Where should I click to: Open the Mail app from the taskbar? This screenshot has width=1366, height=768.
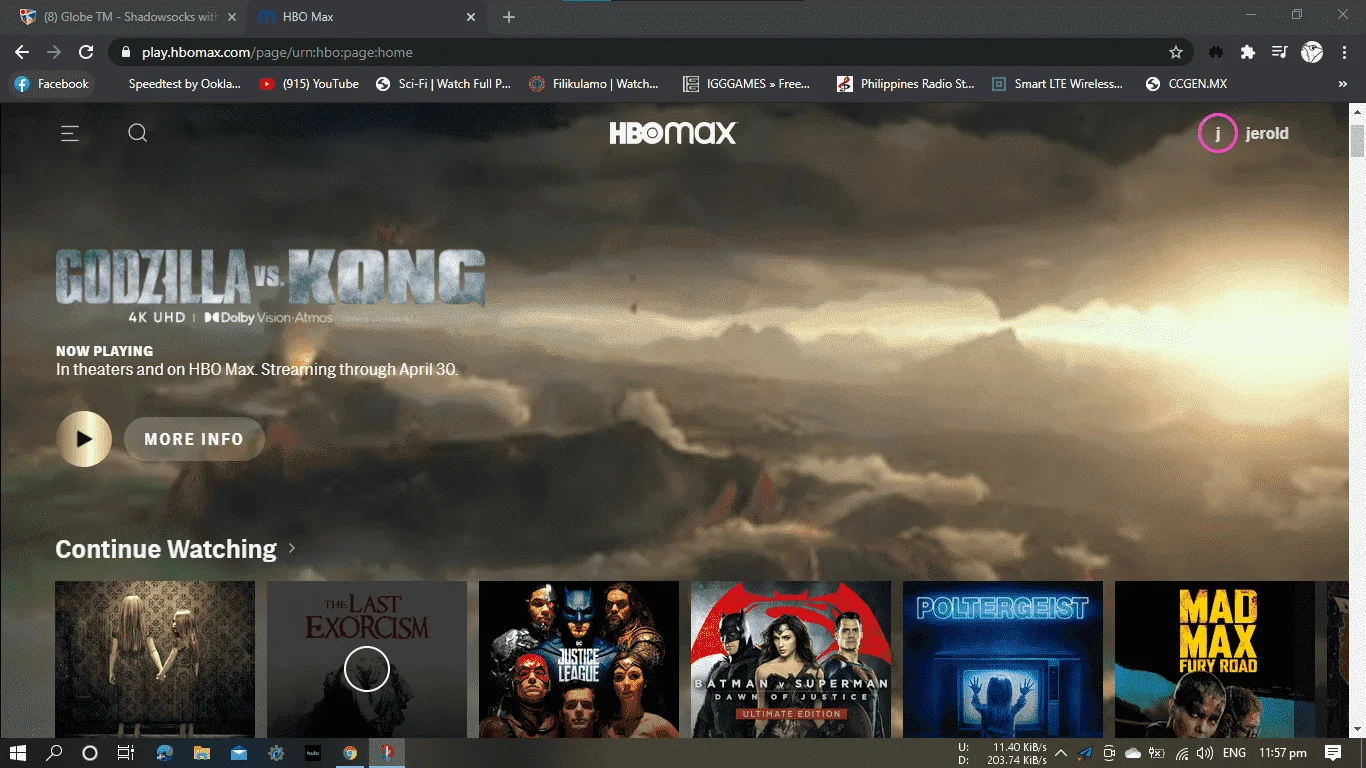(239, 753)
